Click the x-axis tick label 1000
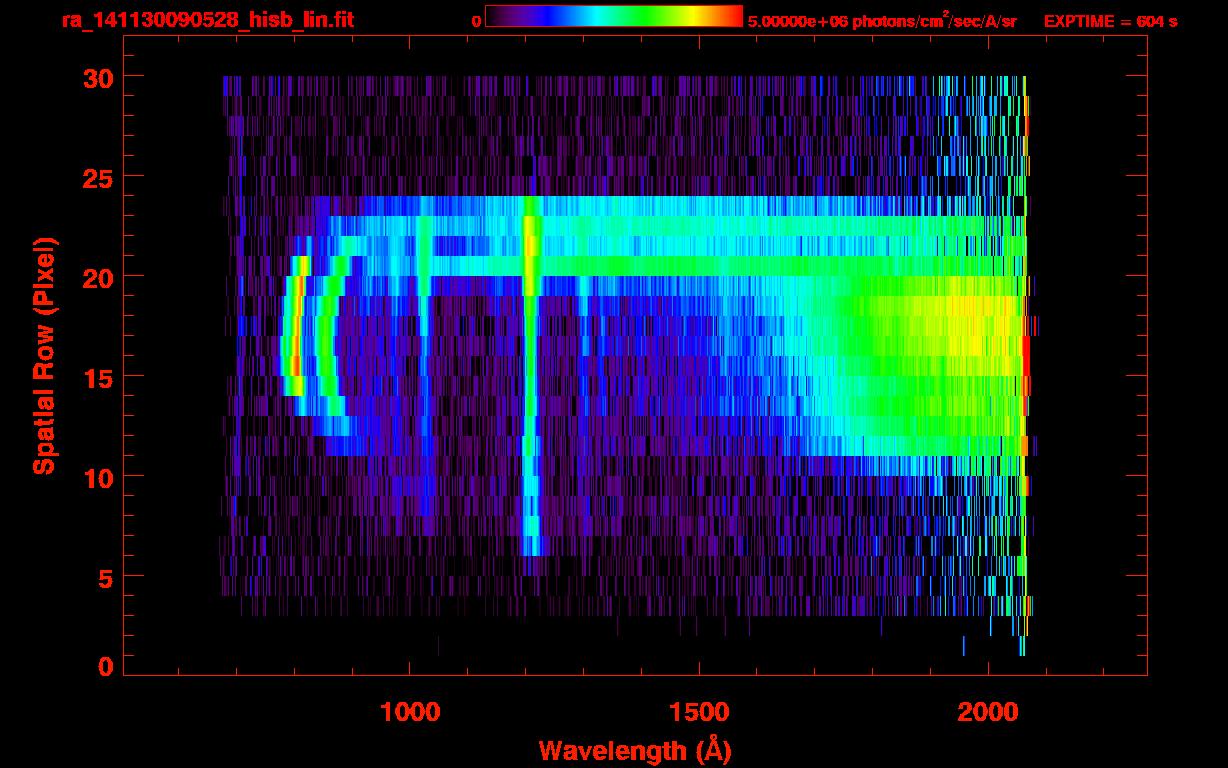 tap(410, 712)
